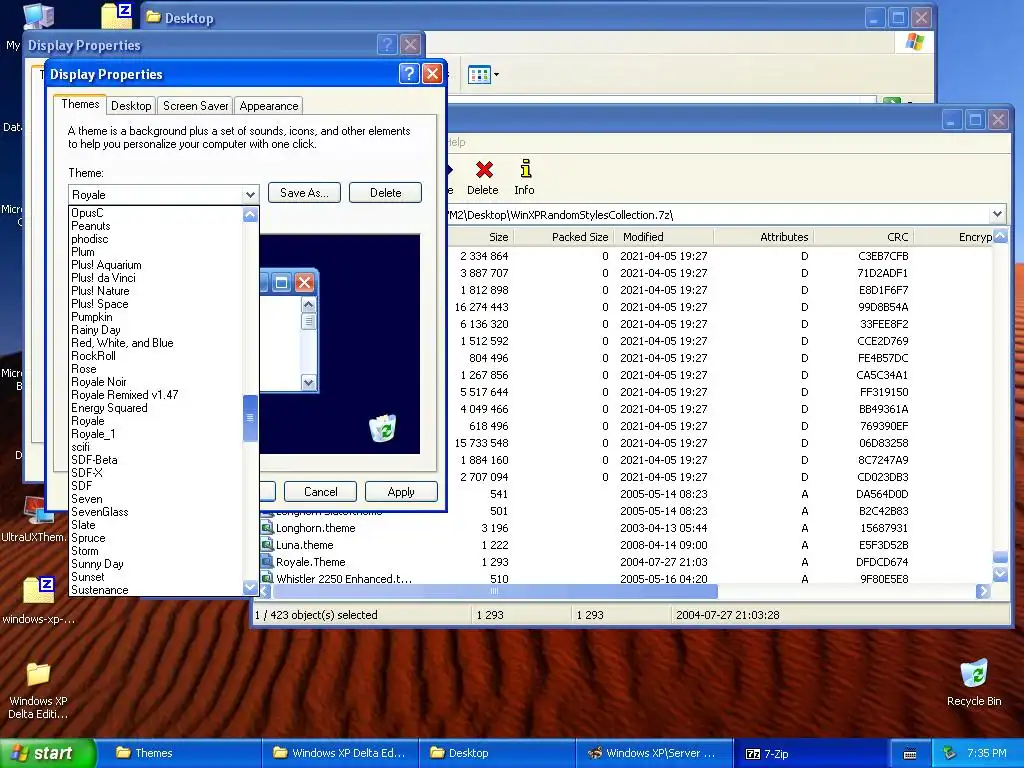Click Royale.Theme file icon in 7-Zip
Screen dimensions: 1024x768
click(x=266, y=562)
